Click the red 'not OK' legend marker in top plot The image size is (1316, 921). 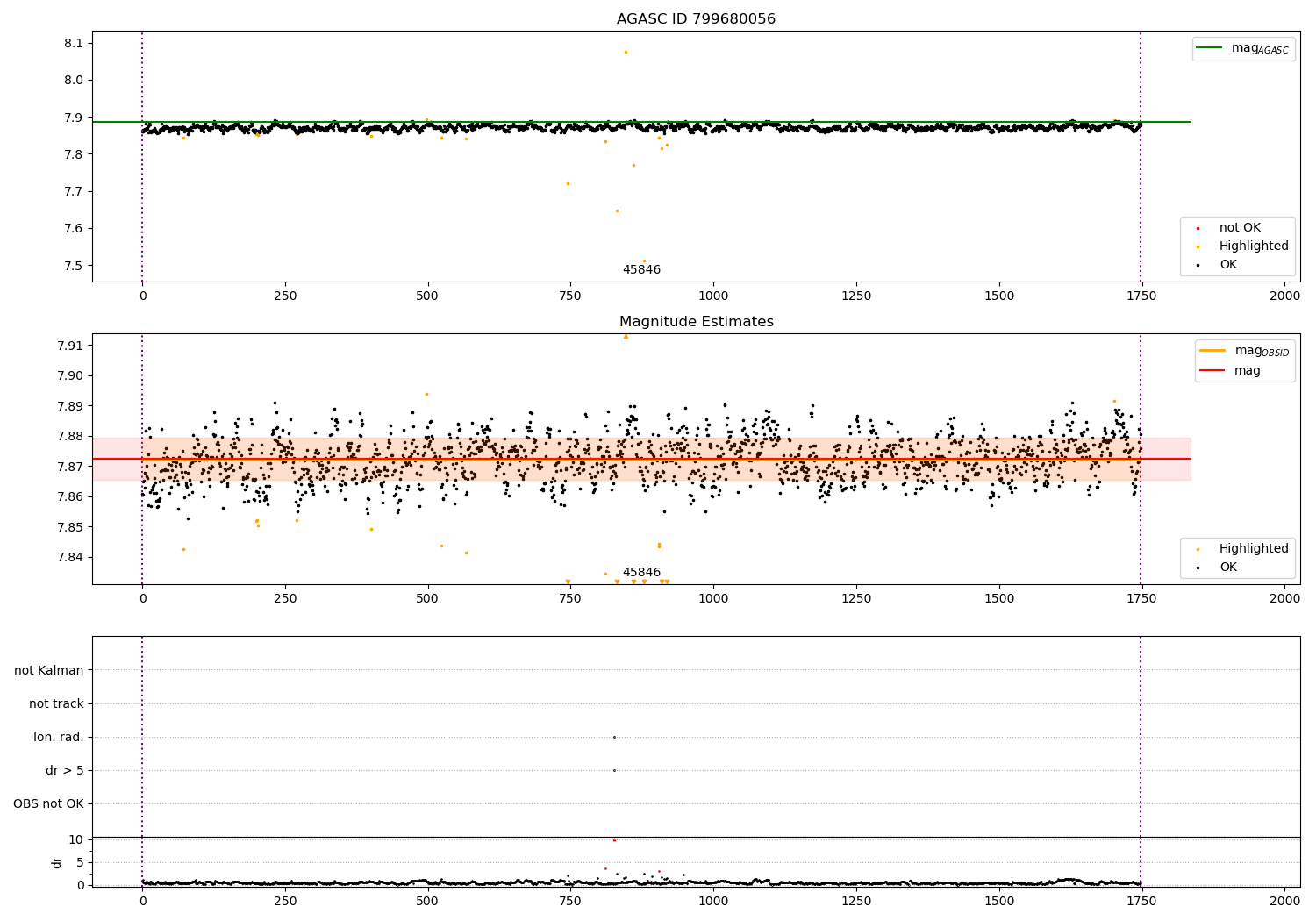click(x=1198, y=228)
